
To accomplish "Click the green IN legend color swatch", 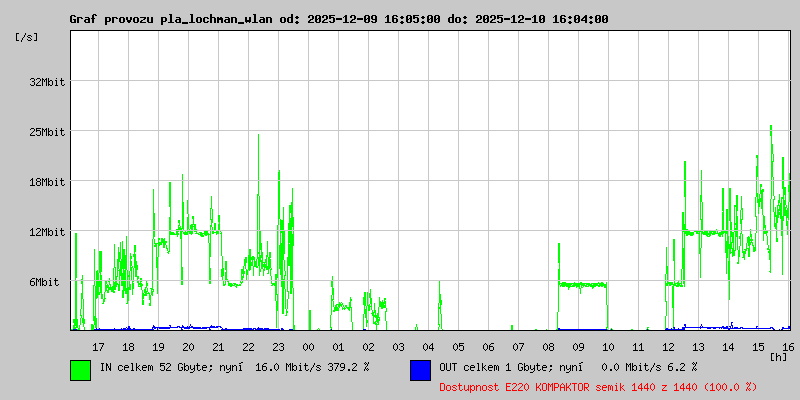I will point(81,370).
